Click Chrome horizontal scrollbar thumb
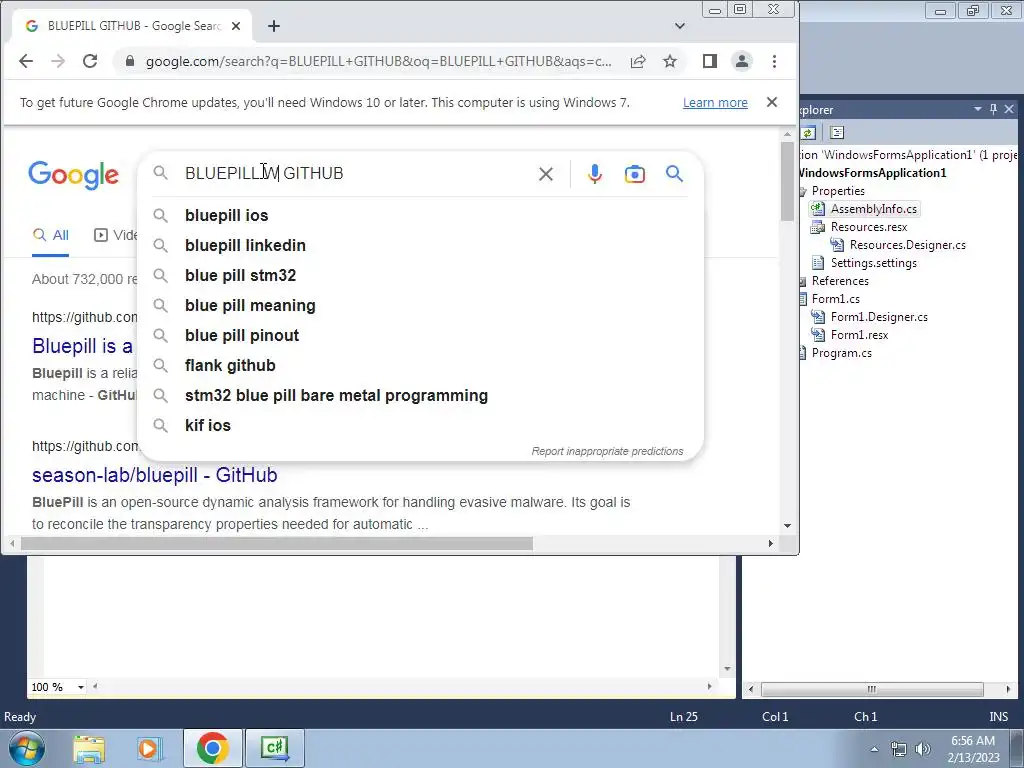The height and width of the screenshot is (768, 1024). click(x=277, y=543)
